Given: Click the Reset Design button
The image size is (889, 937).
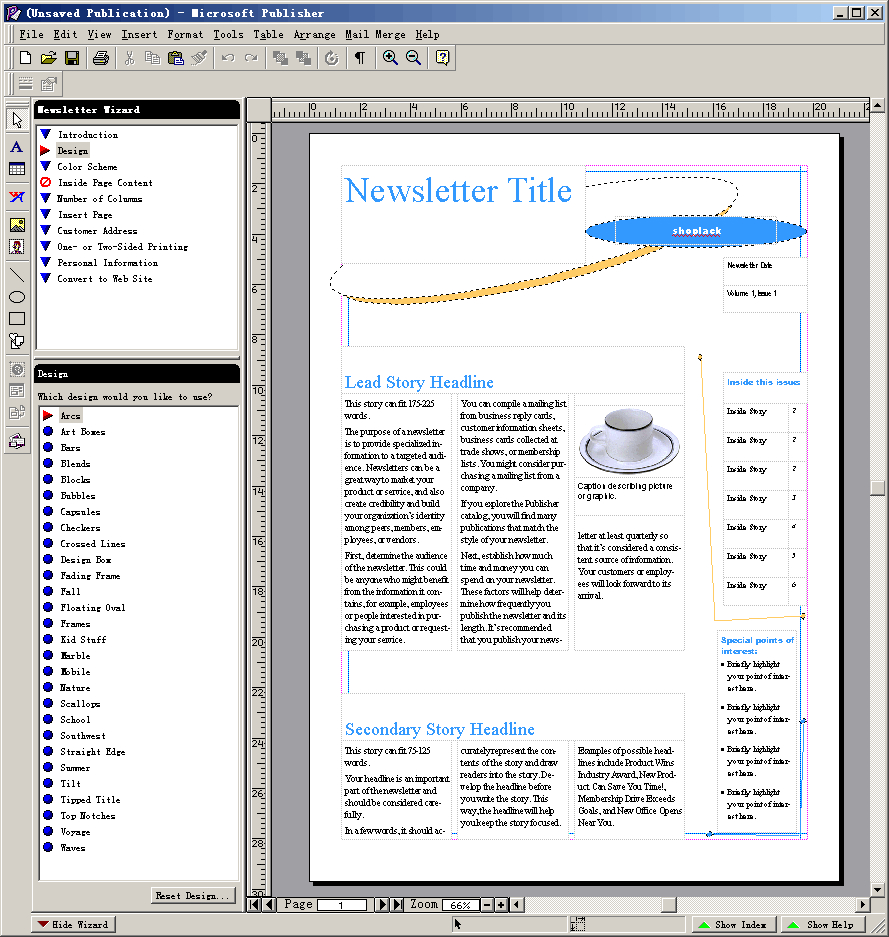Looking at the screenshot, I should (x=192, y=894).
